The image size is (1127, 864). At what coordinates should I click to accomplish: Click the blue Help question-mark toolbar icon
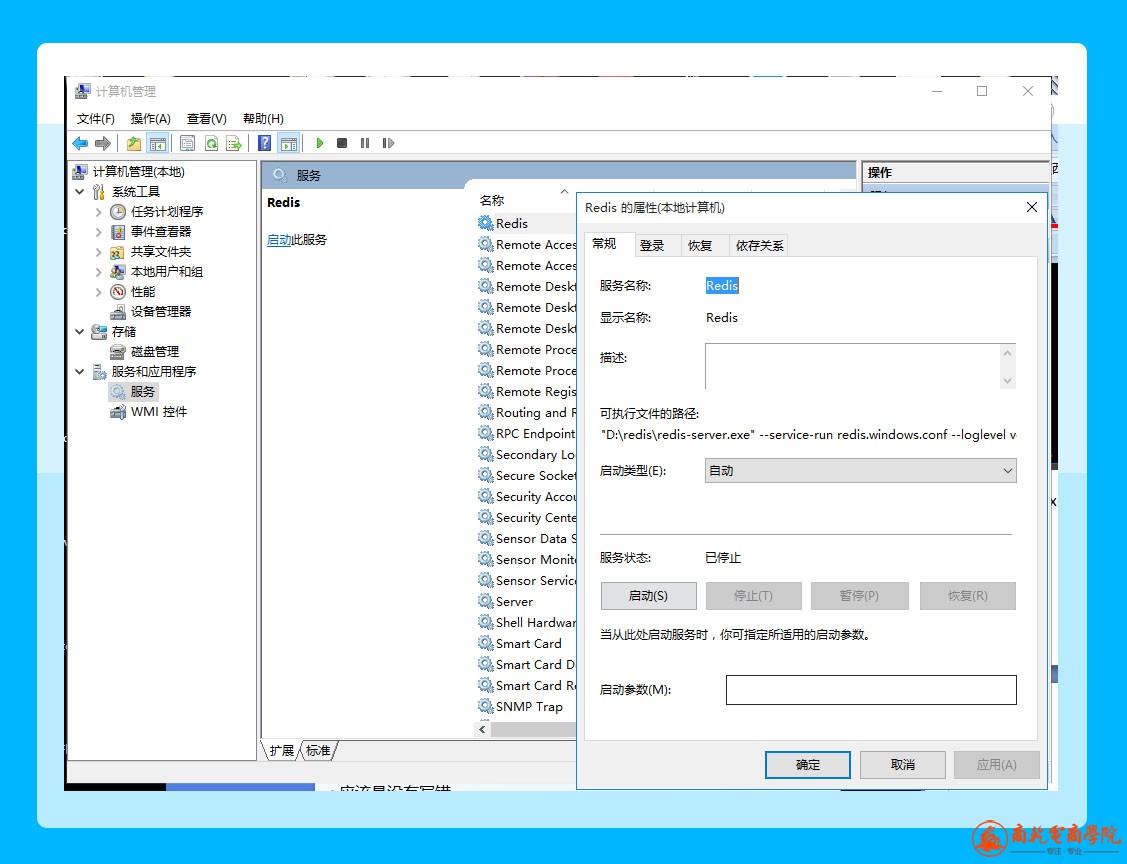pos(265,143)
